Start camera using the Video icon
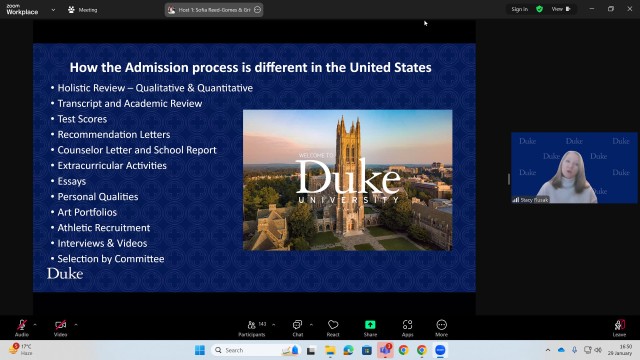The height and width of the screenshot is (360, 640). tap(60, 328)
